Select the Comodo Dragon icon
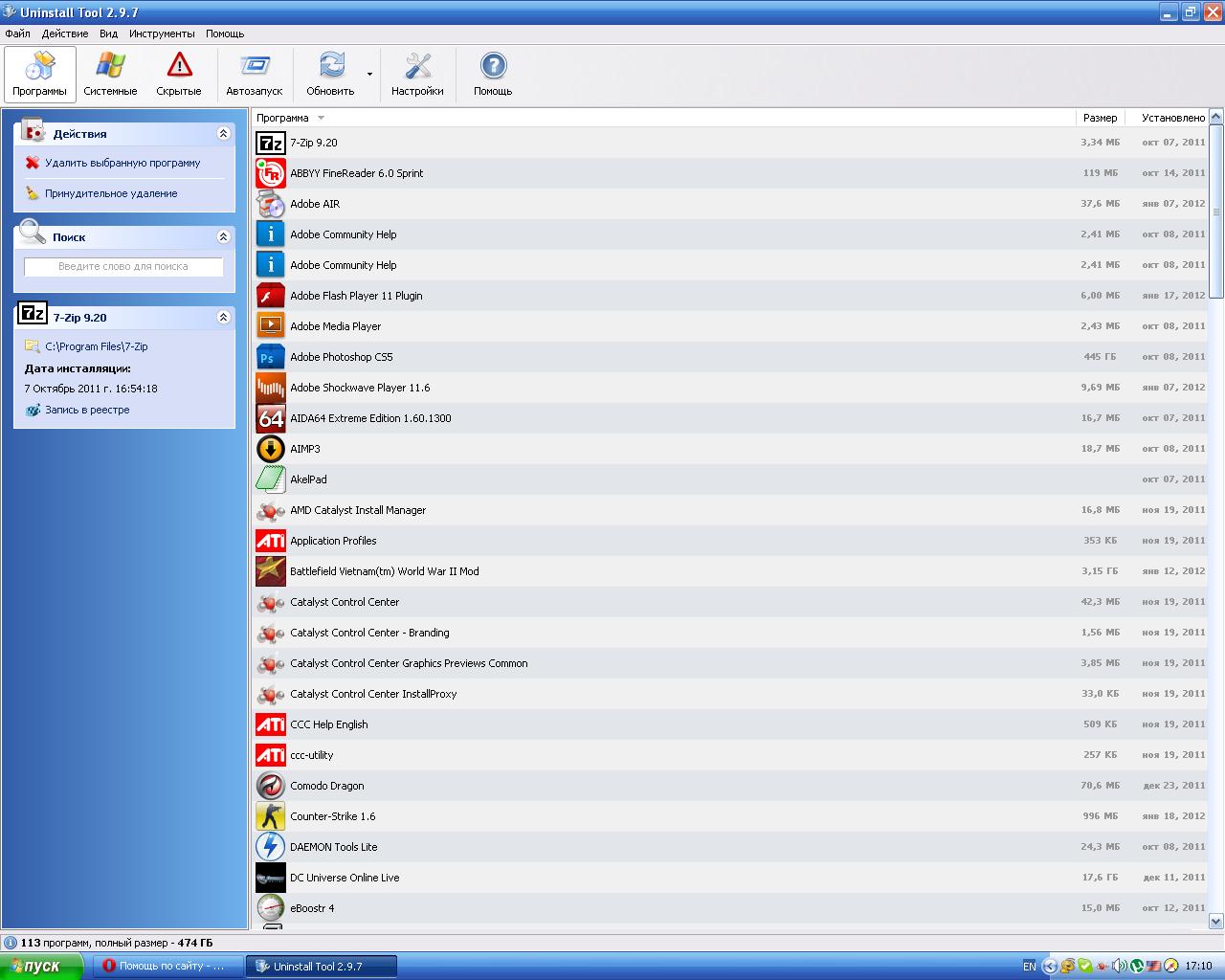 point(271,786)
